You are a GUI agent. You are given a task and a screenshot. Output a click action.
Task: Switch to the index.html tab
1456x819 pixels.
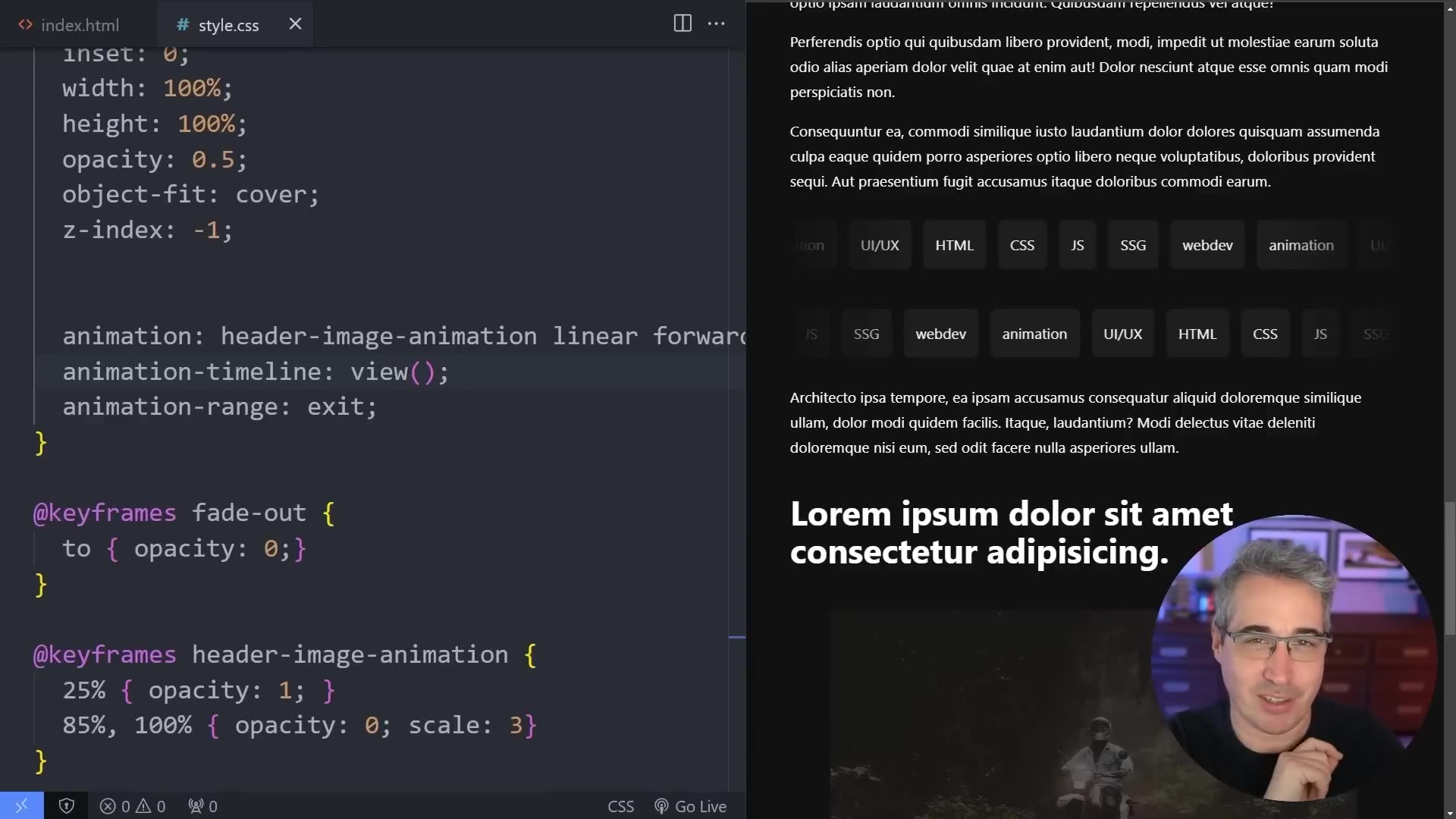(x=79, y=25)
